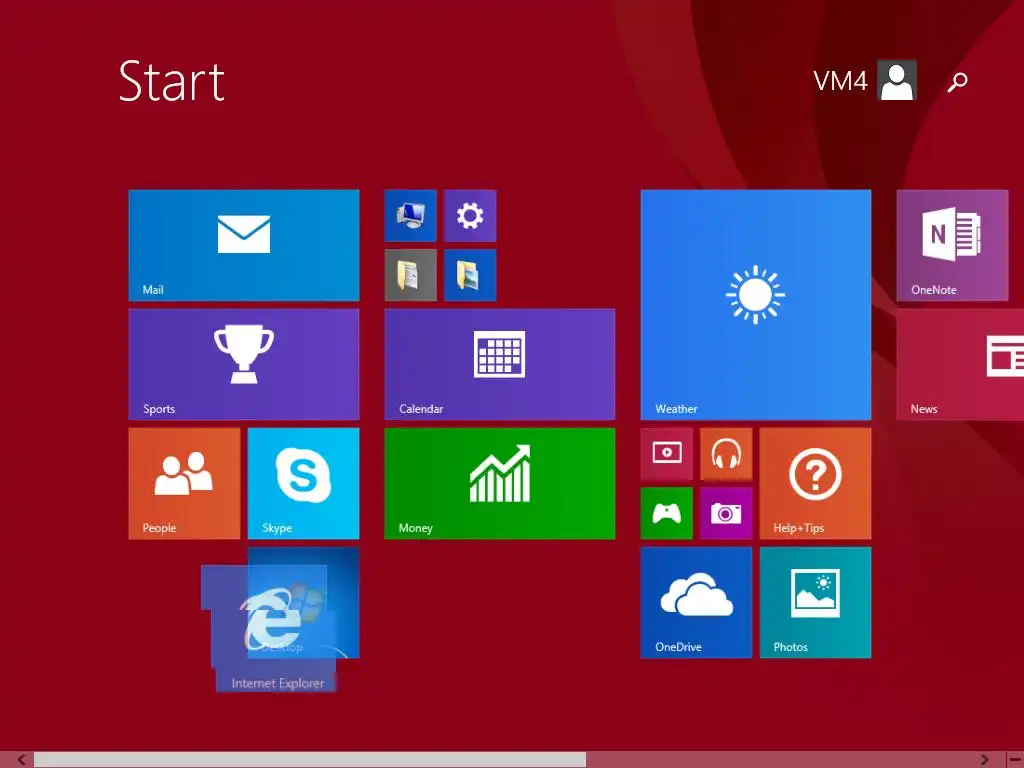Screen dimensions: 1024x768
Task: Launch the OneNote tile
Action: click(x=952, y=246)
